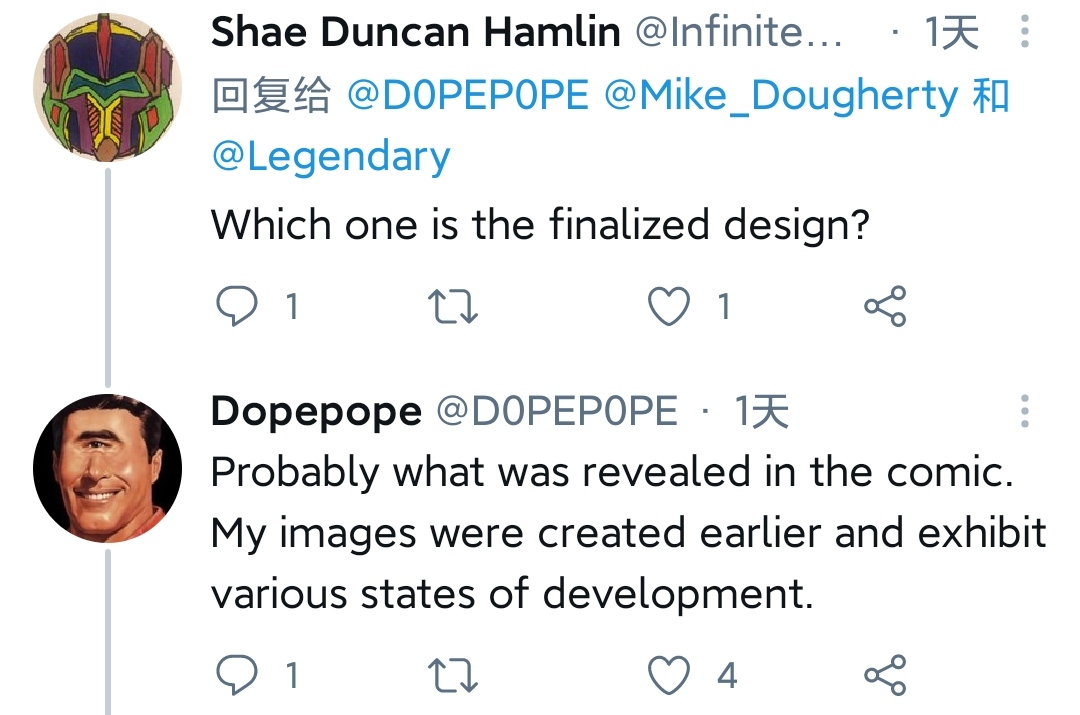Open Dopepope's profile by display name
This screenshot has width=1080, height=715.
click(316, 413)
